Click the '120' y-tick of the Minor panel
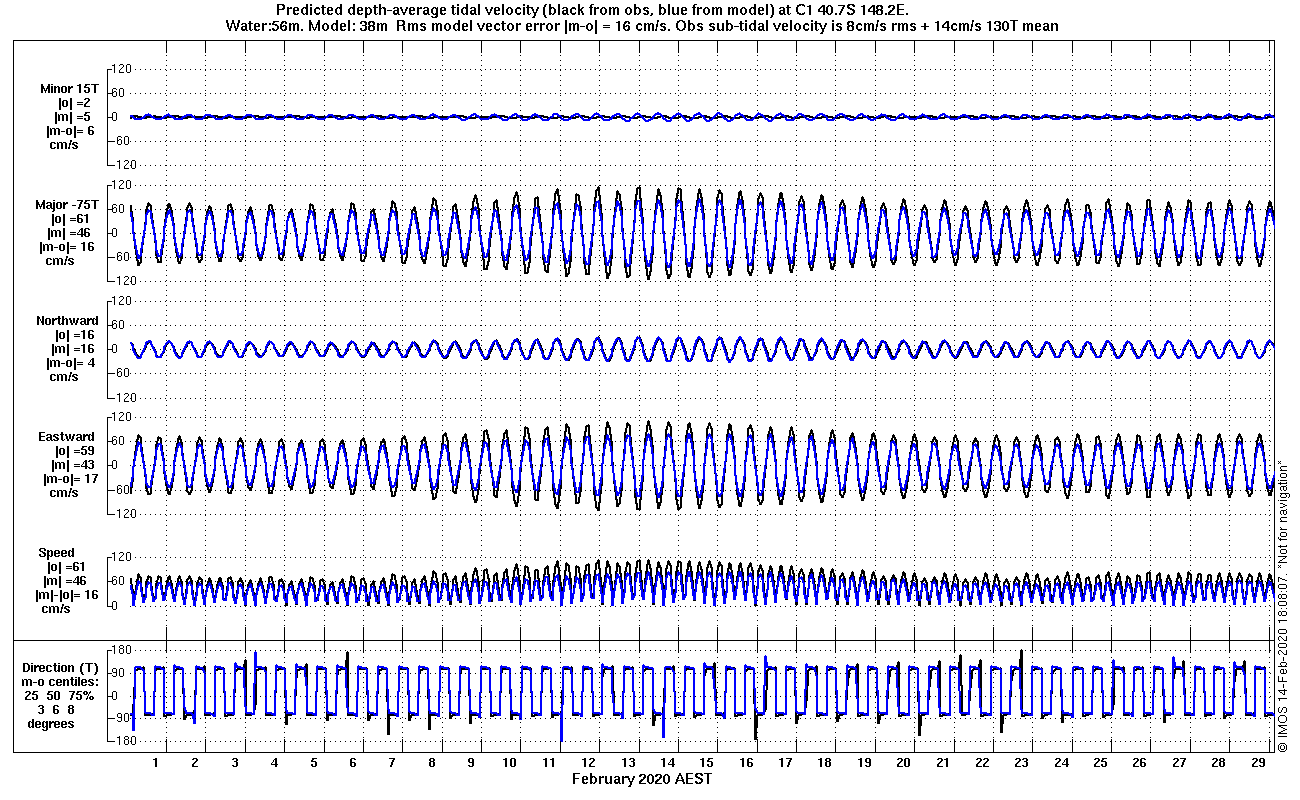 [124, 68]
